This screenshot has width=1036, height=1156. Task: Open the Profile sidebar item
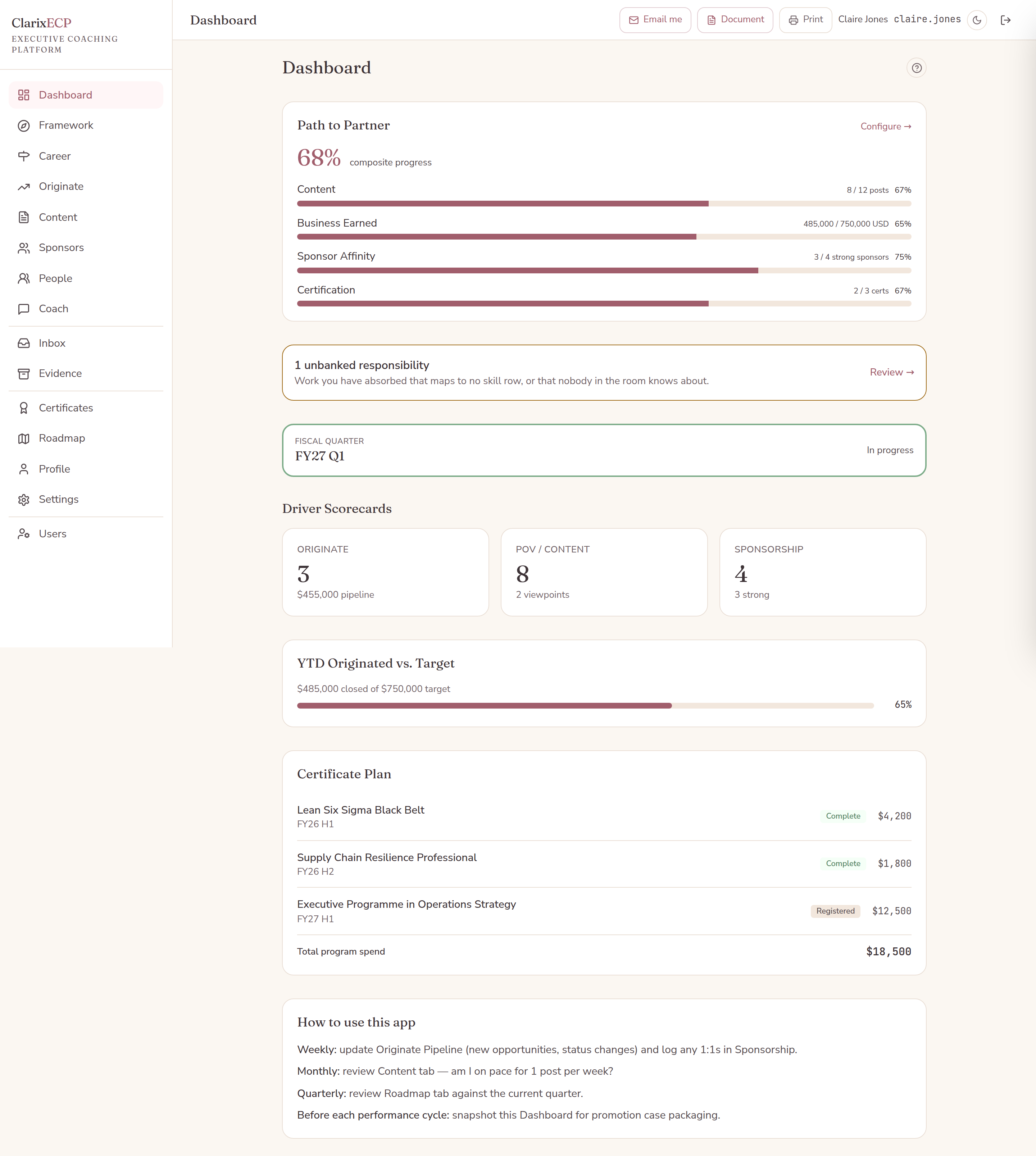(86, 469)
